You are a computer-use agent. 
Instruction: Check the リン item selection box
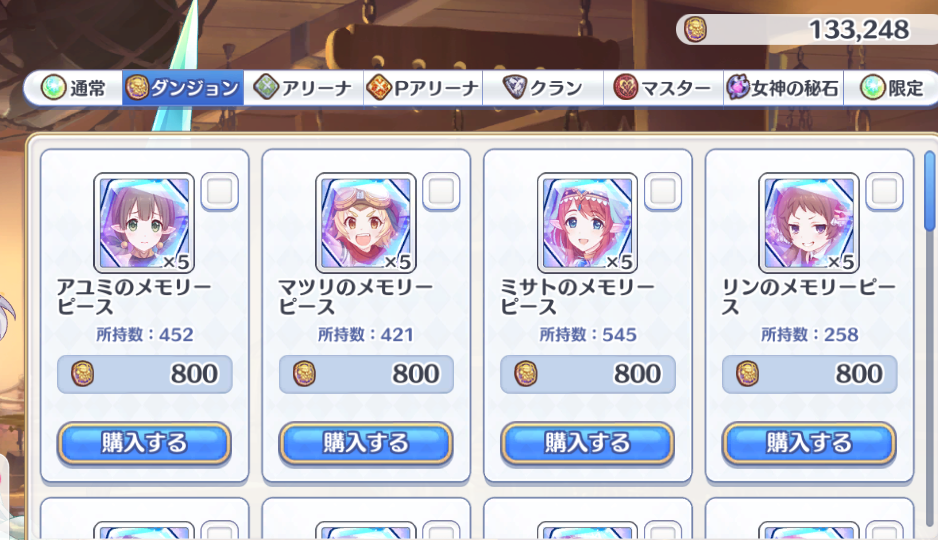point(884,191)
